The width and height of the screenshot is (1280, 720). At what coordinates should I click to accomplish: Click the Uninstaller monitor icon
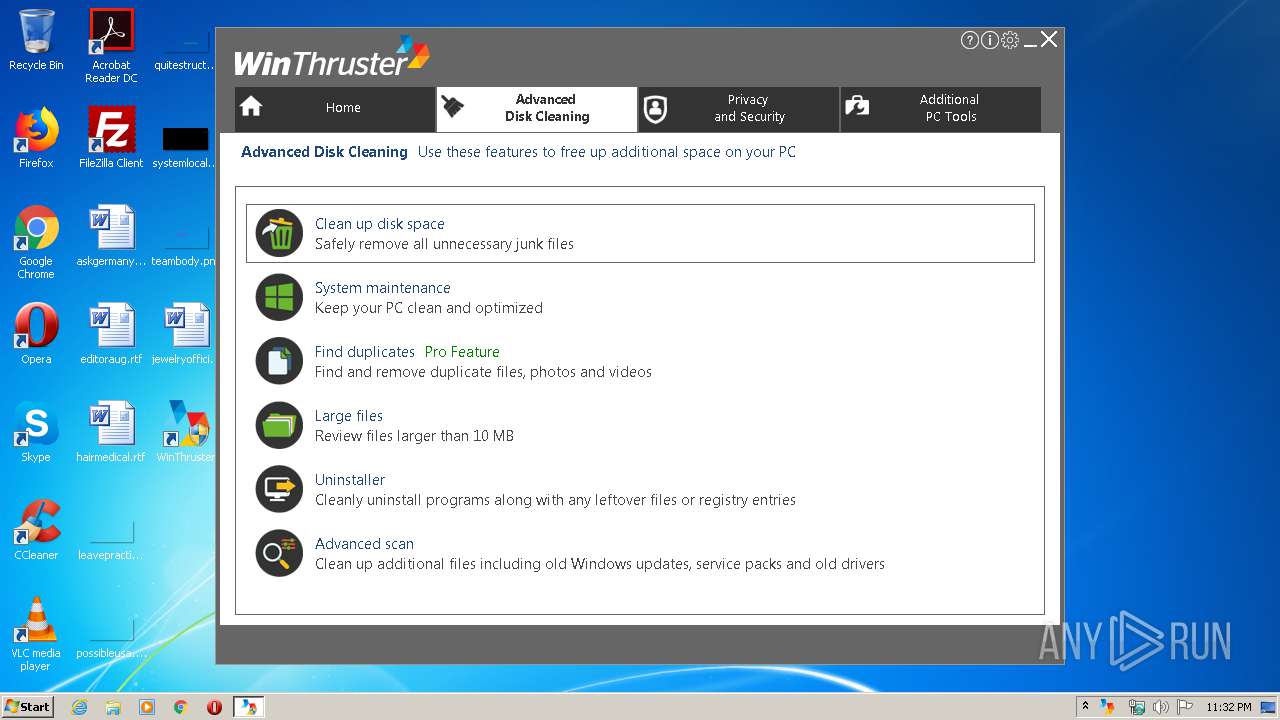tap(279, 490)
